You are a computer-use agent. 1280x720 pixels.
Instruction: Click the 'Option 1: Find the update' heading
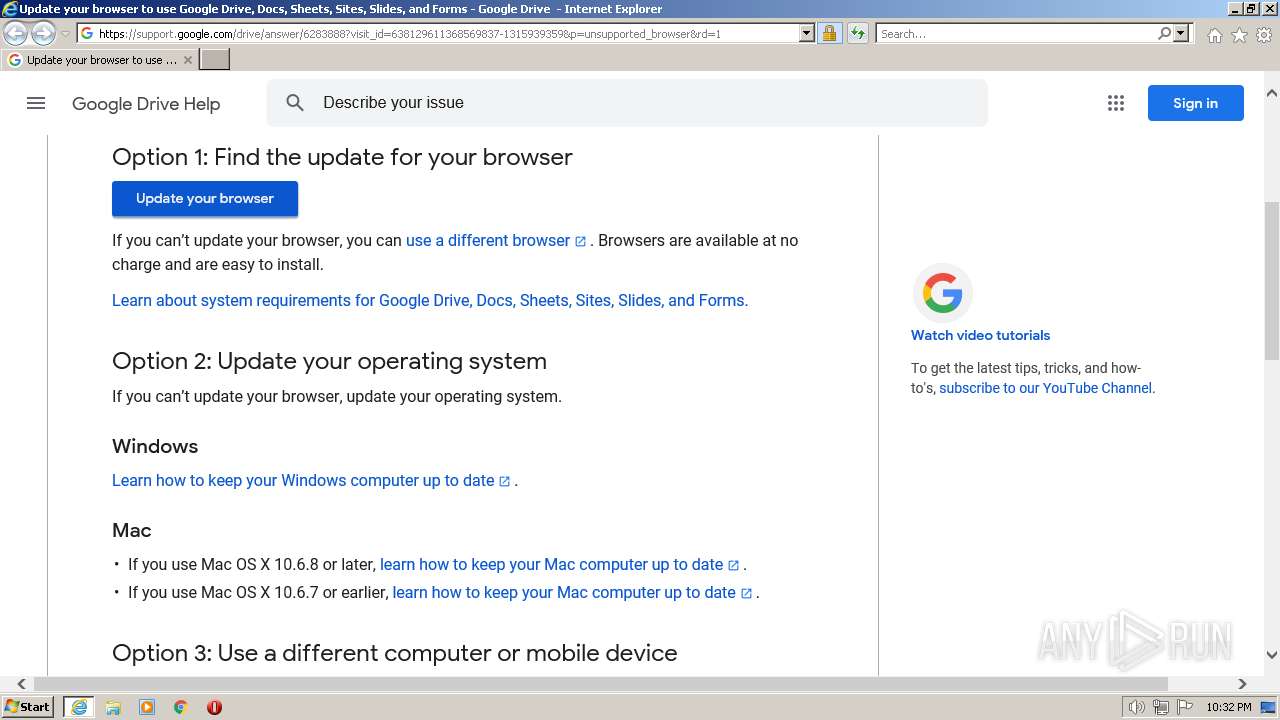(x=342, y=157)
